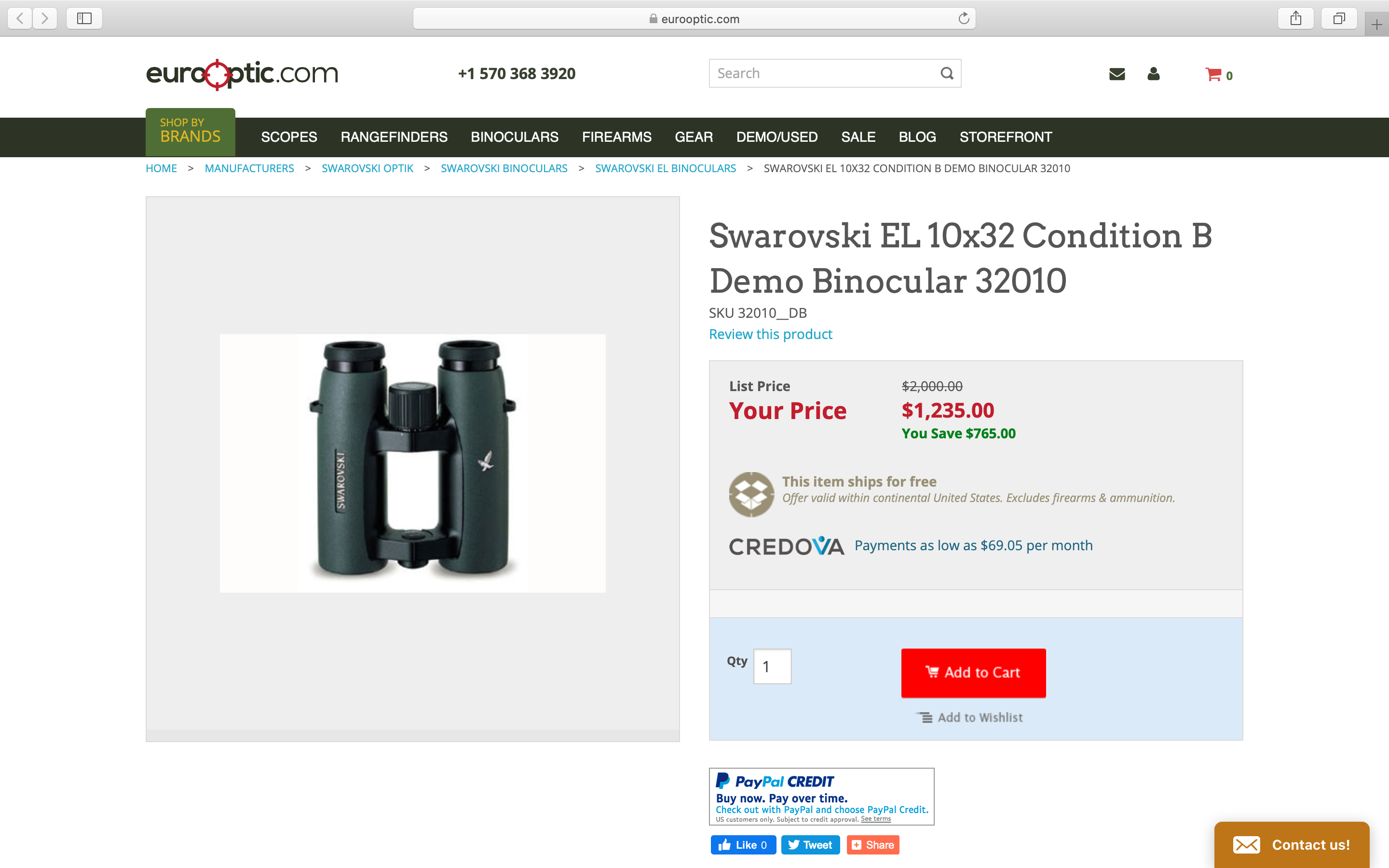Open Review this product link
Viewport: 1389px width, 868px height.
click(x=770, y=334)
